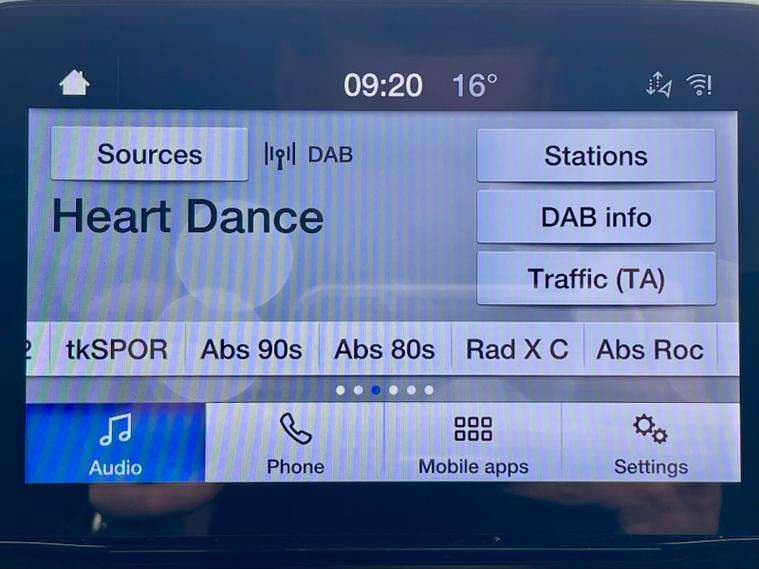Tap the Phone handset icon
759x569 pixels.
coord(295,429)
